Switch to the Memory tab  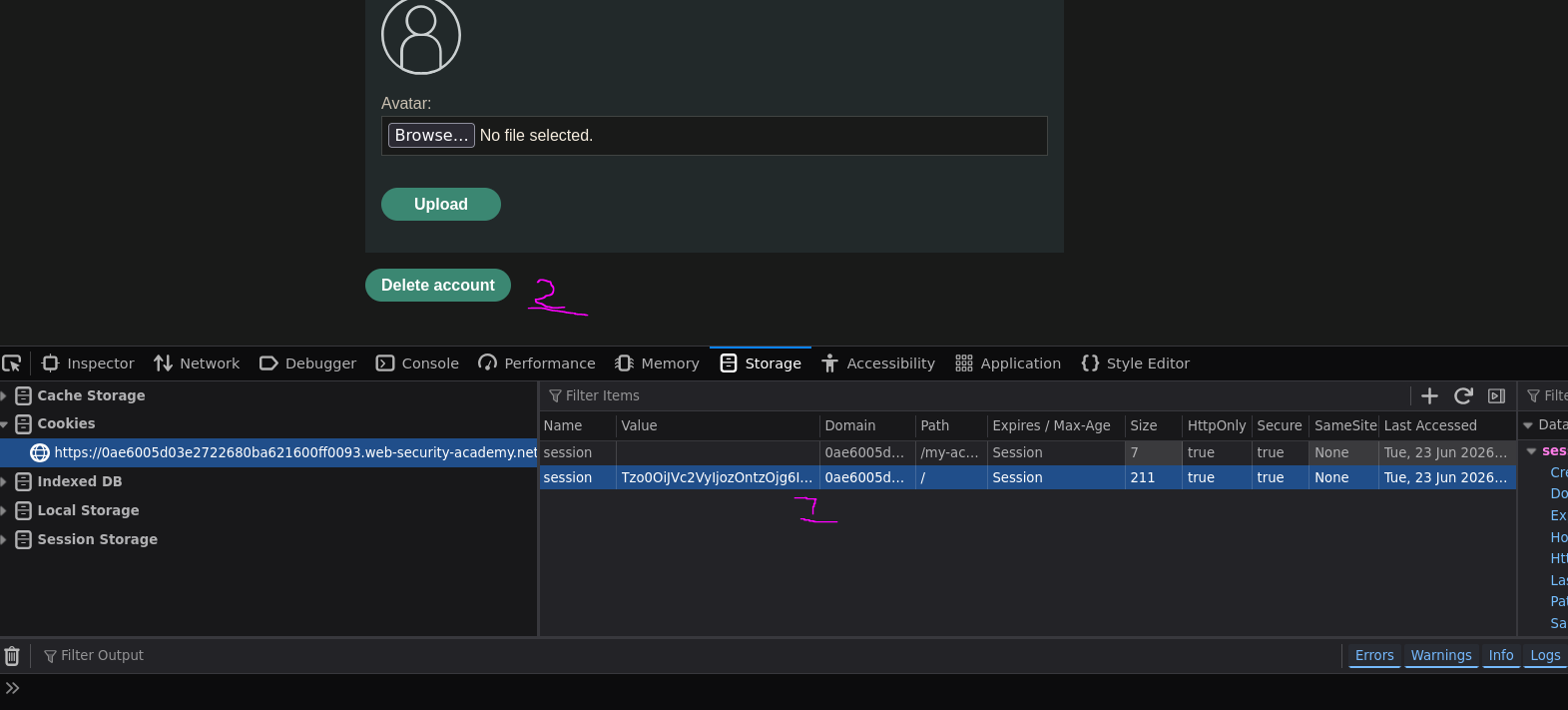tap(658, 363)
